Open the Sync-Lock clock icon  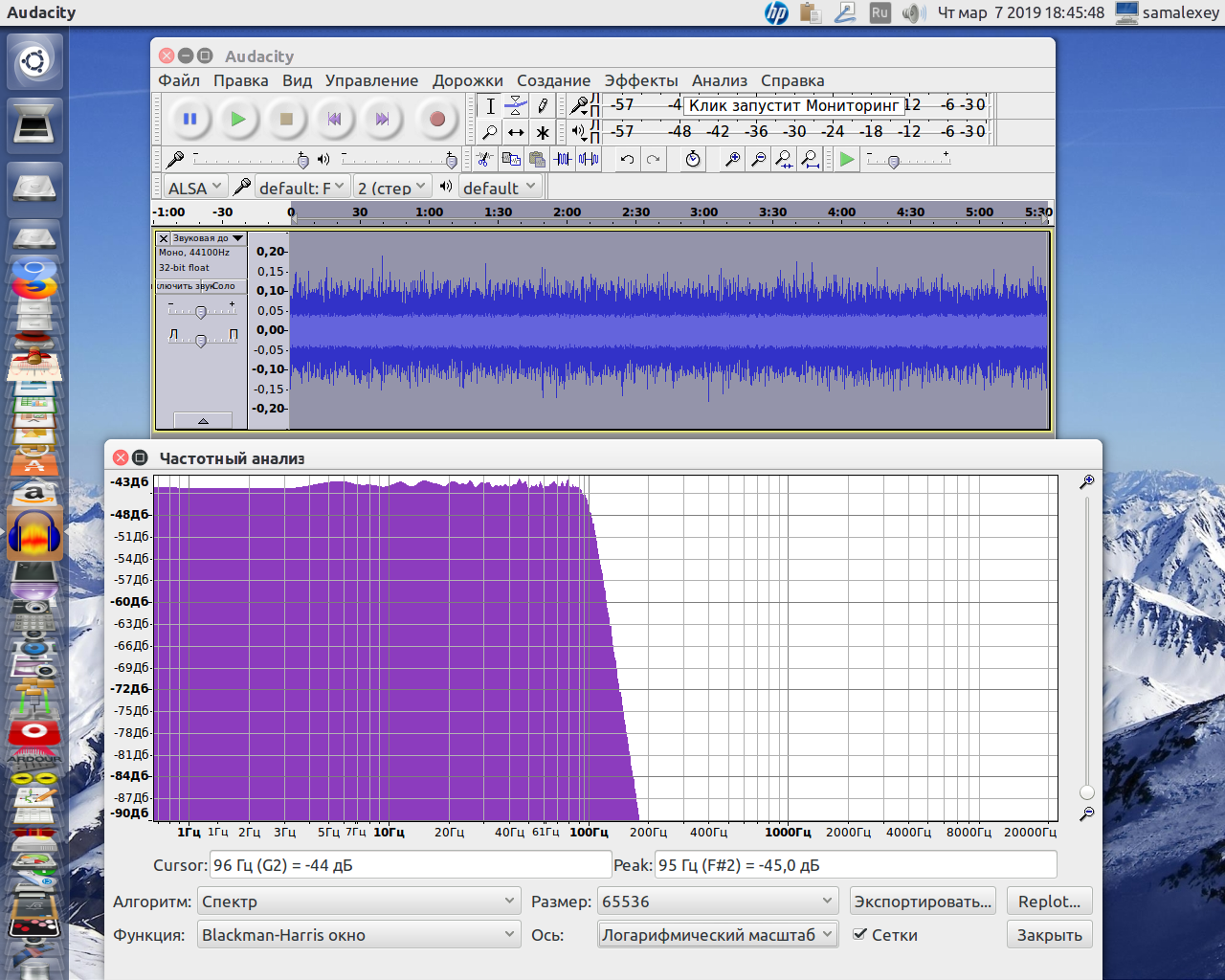point(693,159)
